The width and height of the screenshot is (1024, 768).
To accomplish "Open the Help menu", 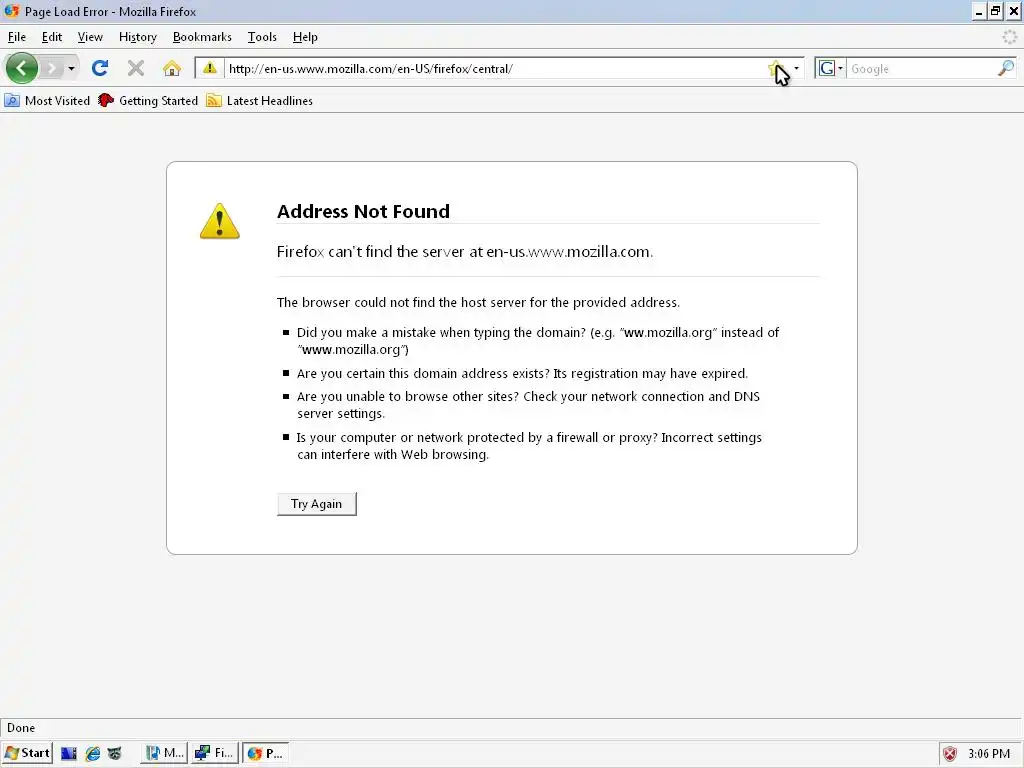I will (305, 37).
